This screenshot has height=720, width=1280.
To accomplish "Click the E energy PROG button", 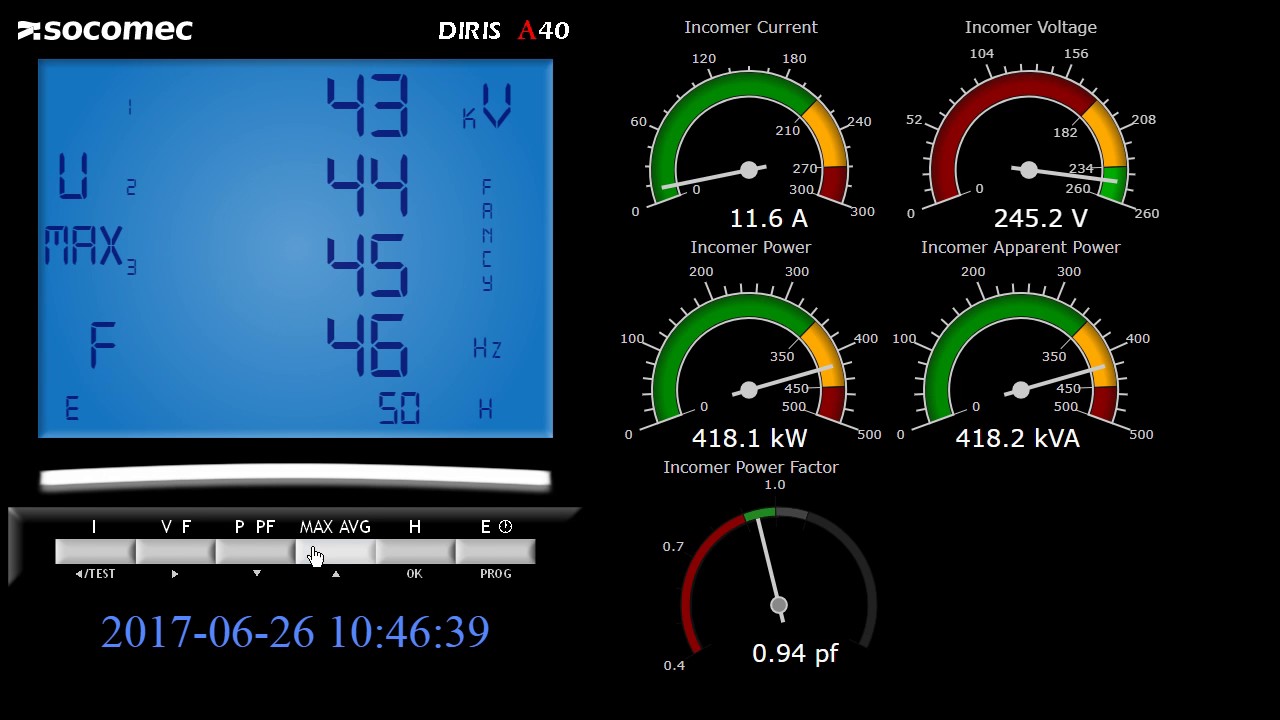I will pyautogui.click(x=495, y=551).
